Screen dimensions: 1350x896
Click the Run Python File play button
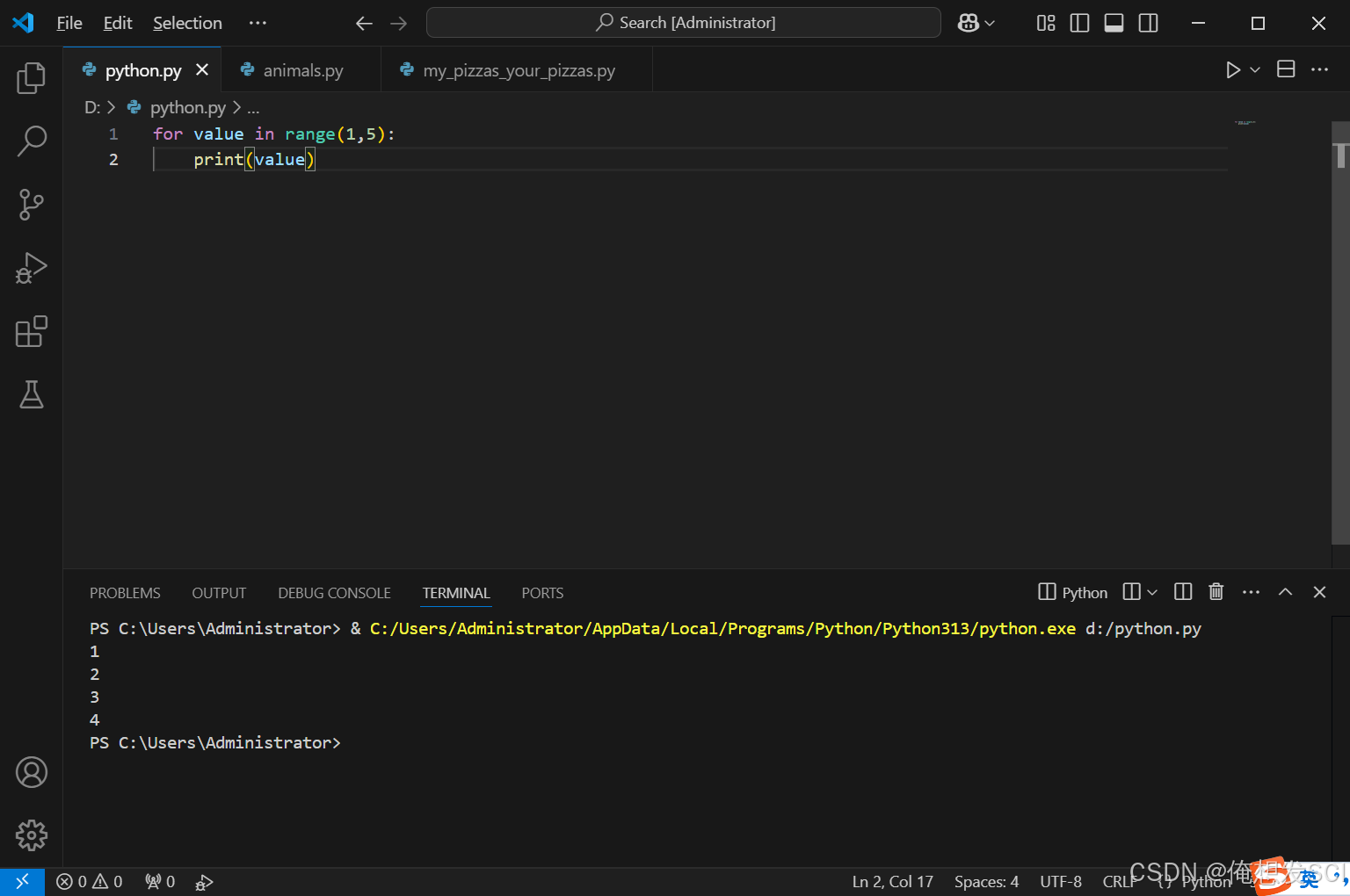point(1233,69)
